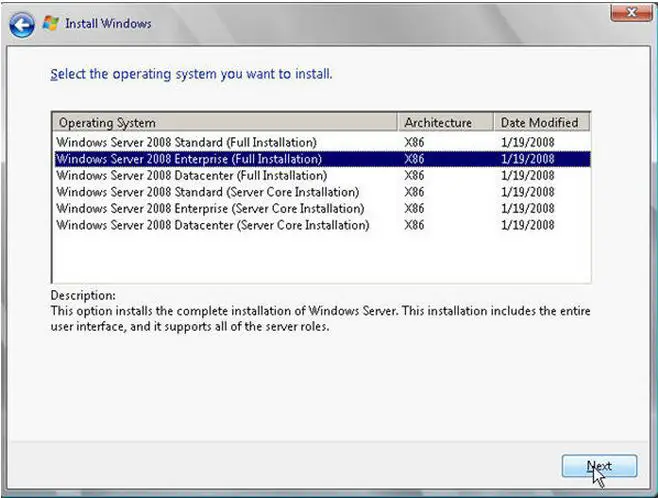Click 1/19/2008 date in Datacenter Full Installation row
This screenshot has width=658, height=498.
click(x=527, y=175)
